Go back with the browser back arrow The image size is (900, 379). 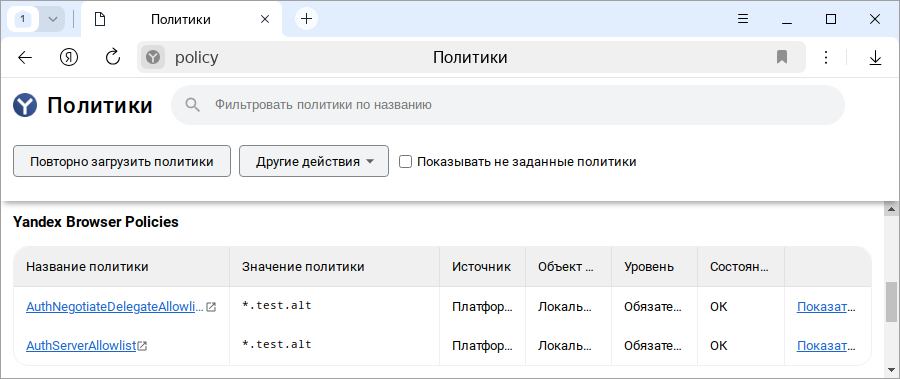(25, 57)
